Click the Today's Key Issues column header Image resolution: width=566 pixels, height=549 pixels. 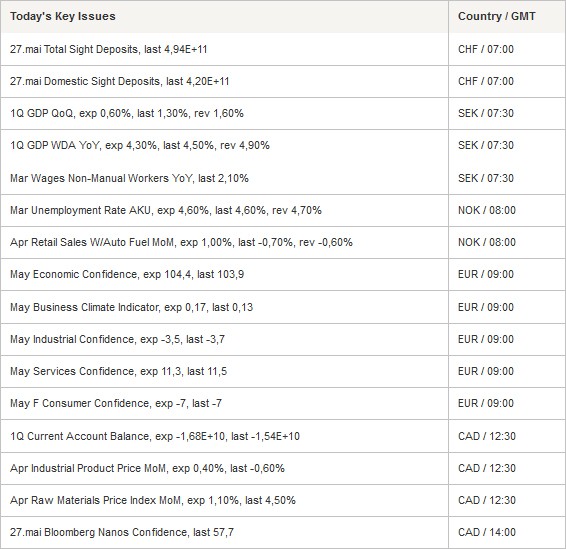[63, 16]
